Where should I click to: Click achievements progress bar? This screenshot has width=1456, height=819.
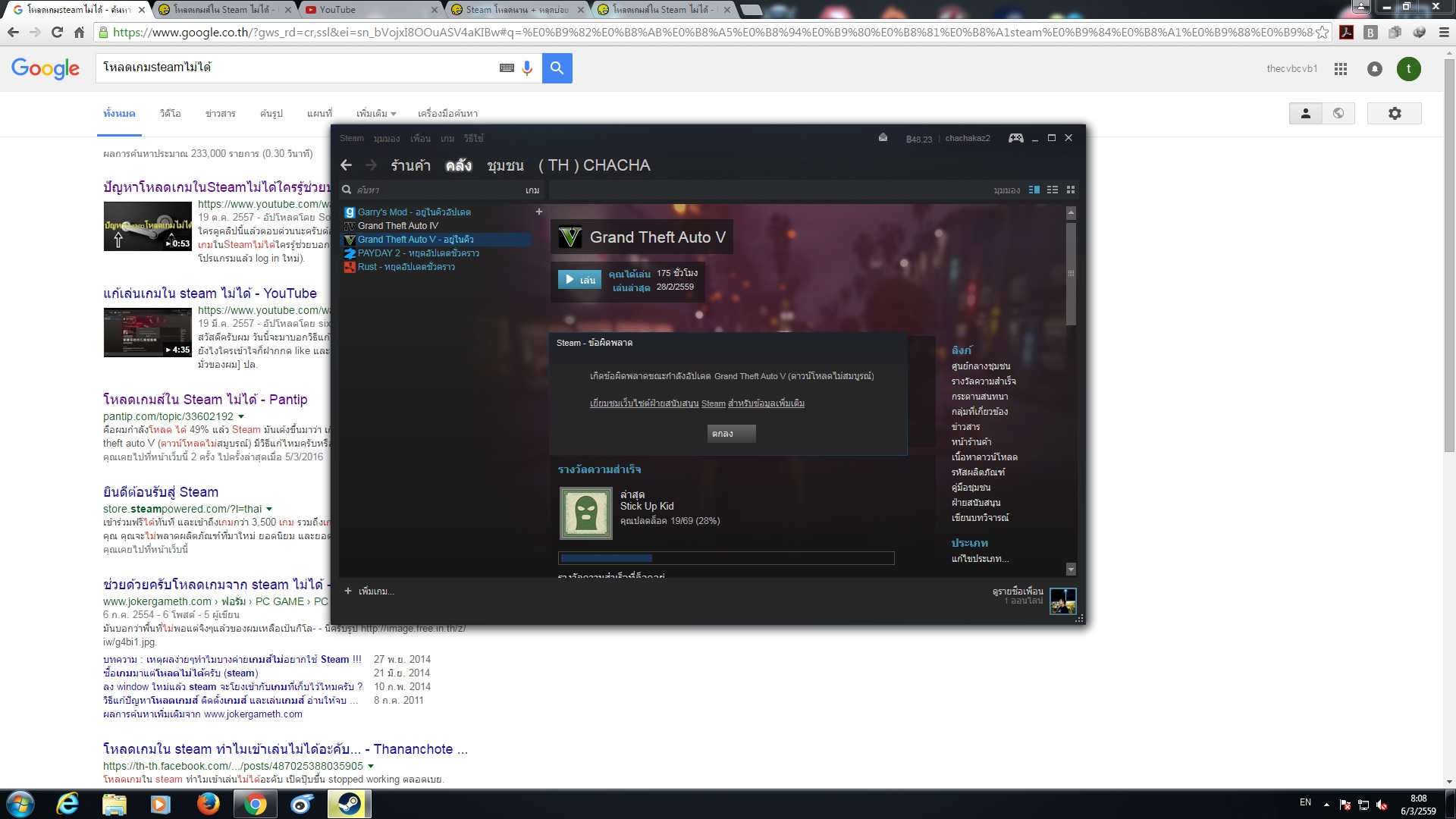(x=726, y=558)
